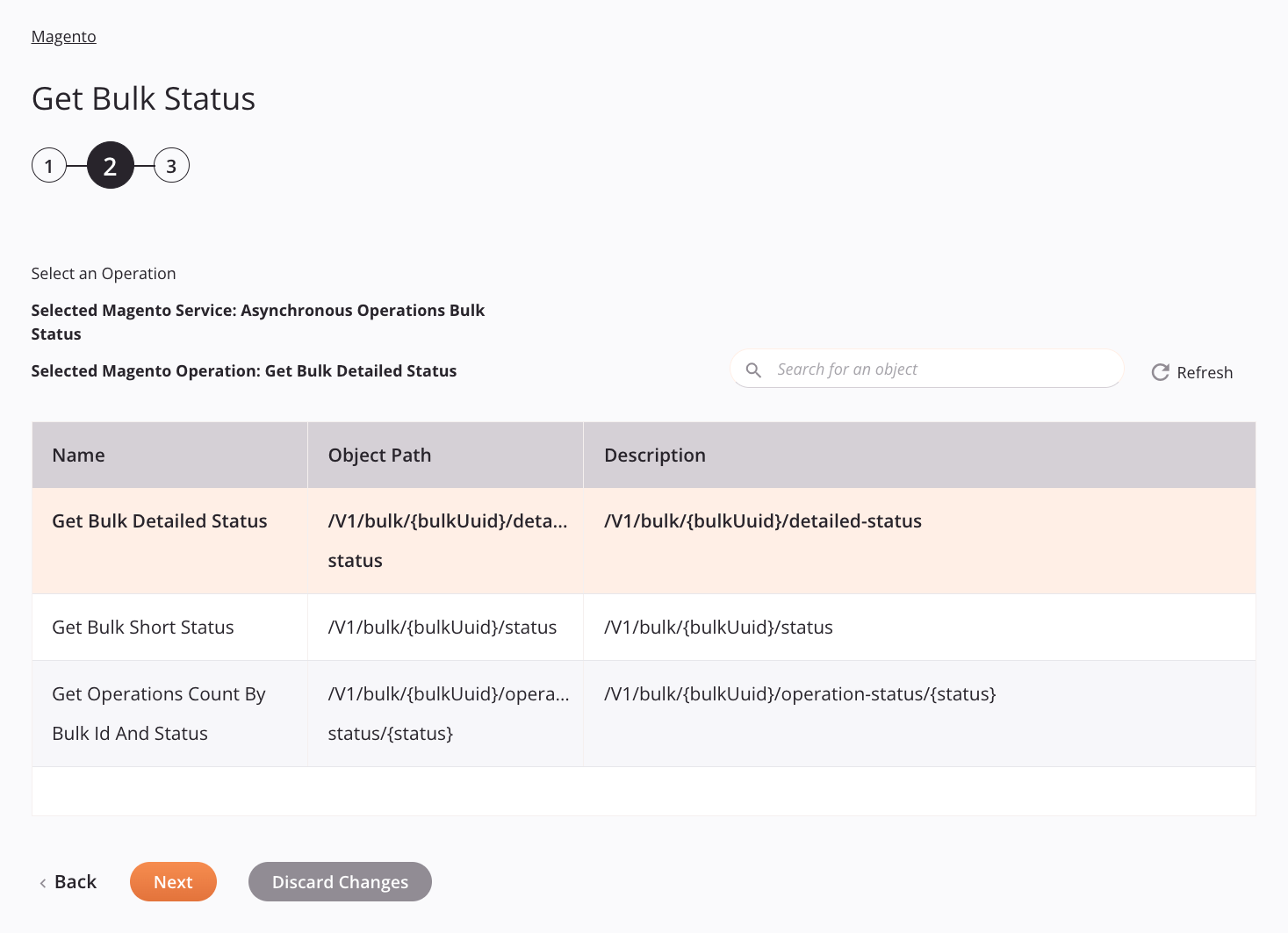Viewport: 1288px width, 933px height.
Task: Select Get Operations Count By Bulk Id row
Action: pos(644,714)
